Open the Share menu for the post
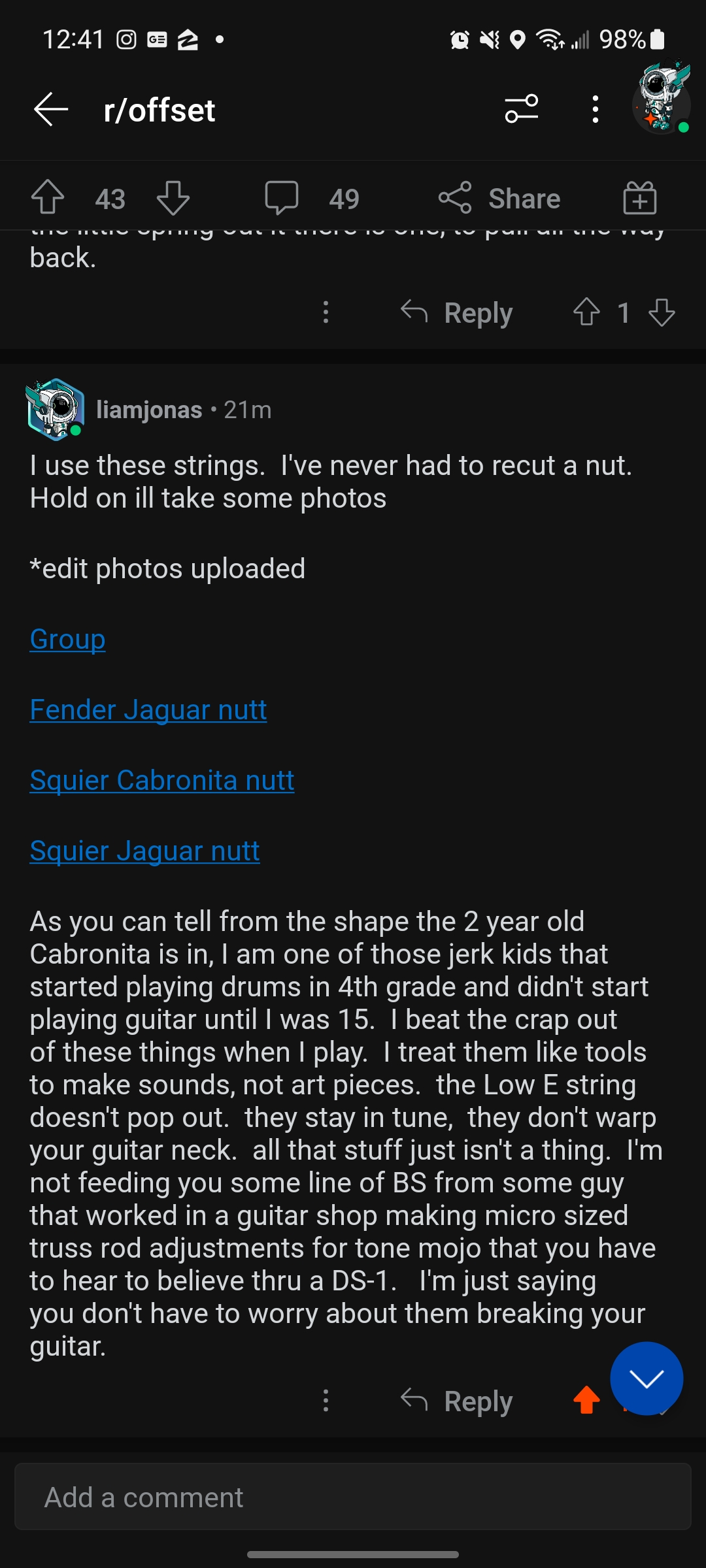 (501, 198)
